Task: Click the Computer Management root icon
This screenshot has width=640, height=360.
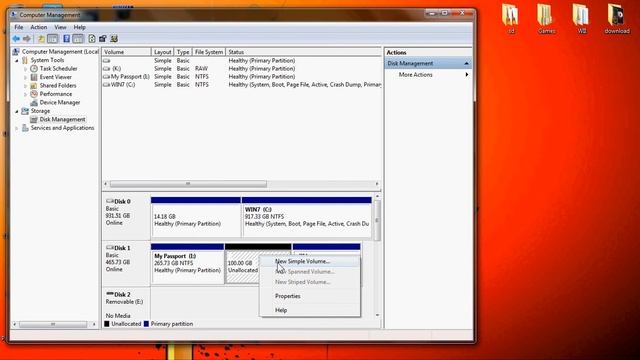Action: coord(16,51)
